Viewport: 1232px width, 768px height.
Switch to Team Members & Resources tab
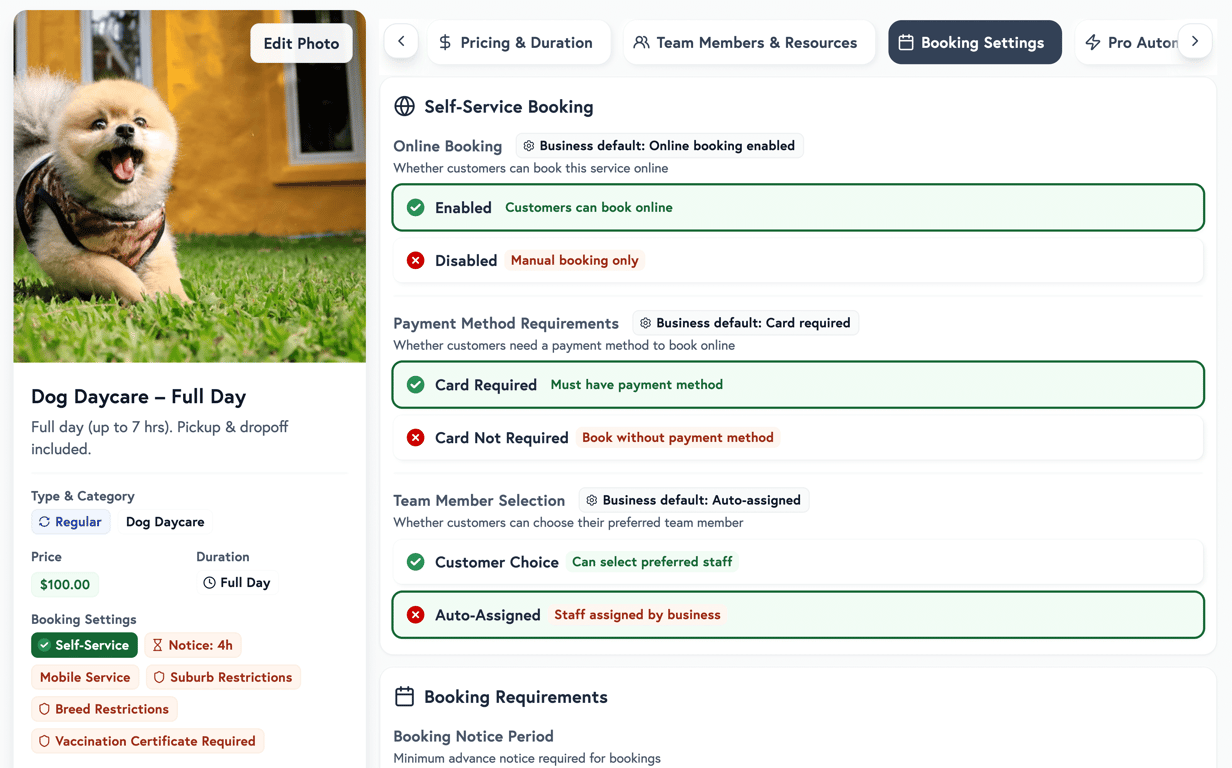[746, 43]
